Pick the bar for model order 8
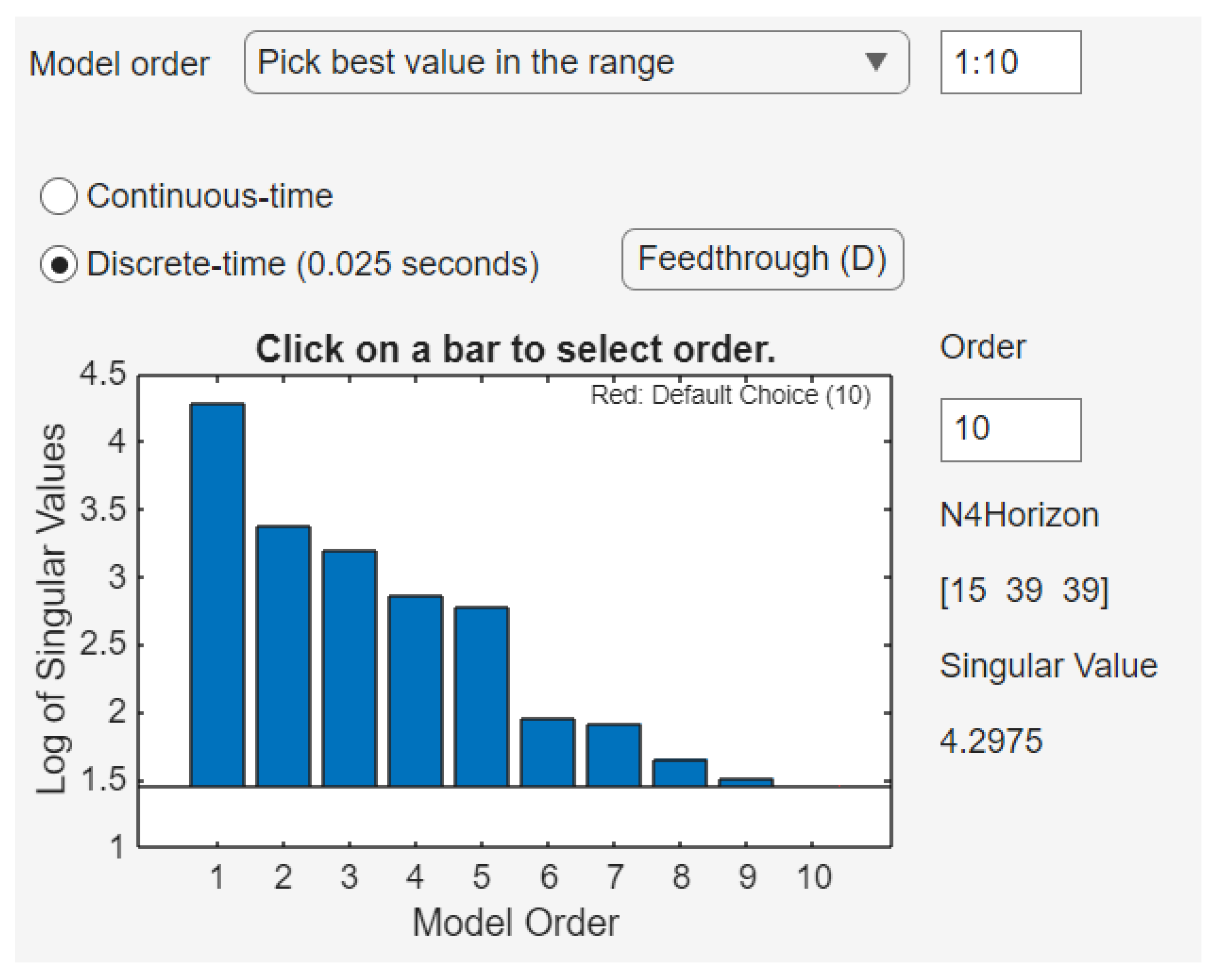Screen dimensions: 1217x980 pyautogui.click(x=680, y=773)
